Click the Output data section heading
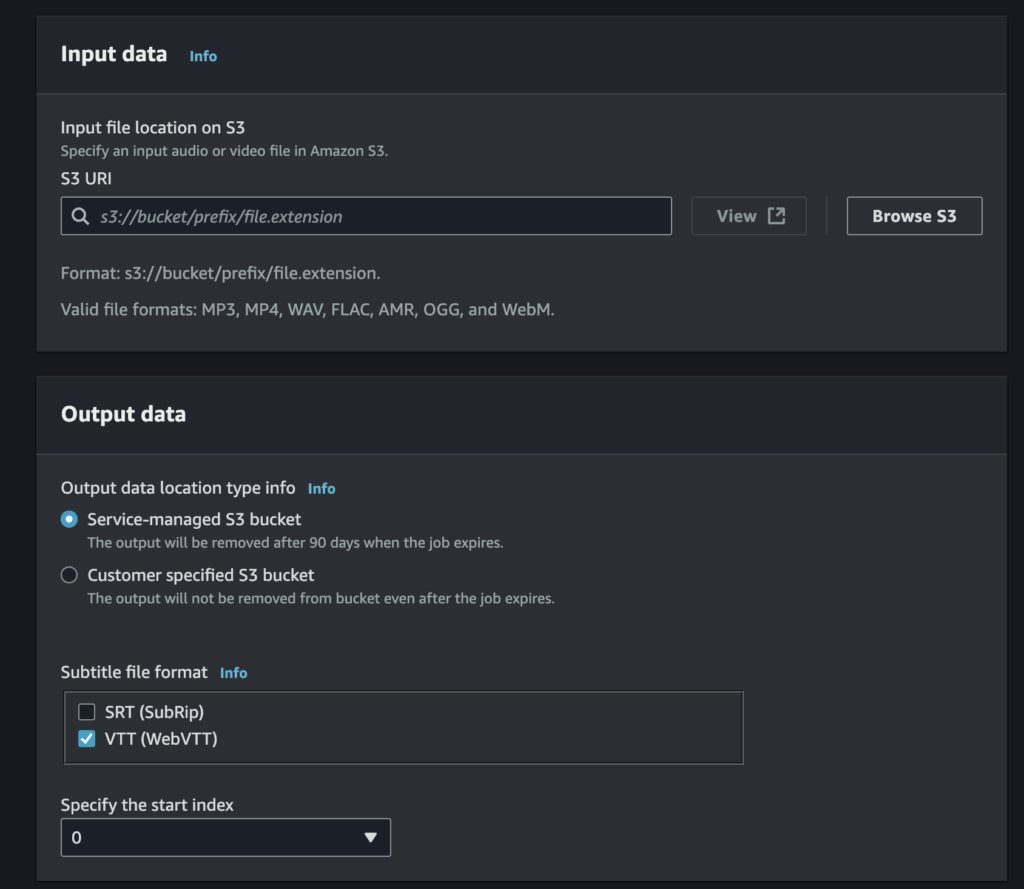Image resolution: width=1024 pixels, height=889 pixels. coord(123,414)
